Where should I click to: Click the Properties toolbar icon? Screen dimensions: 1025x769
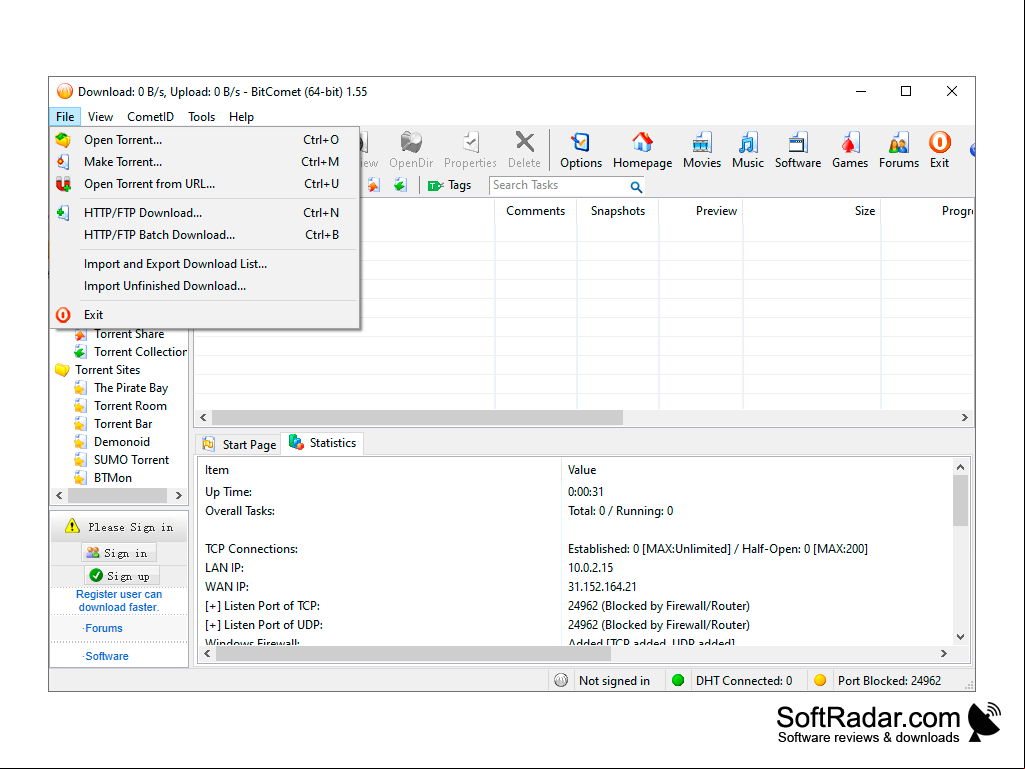(x=470, y=150)
